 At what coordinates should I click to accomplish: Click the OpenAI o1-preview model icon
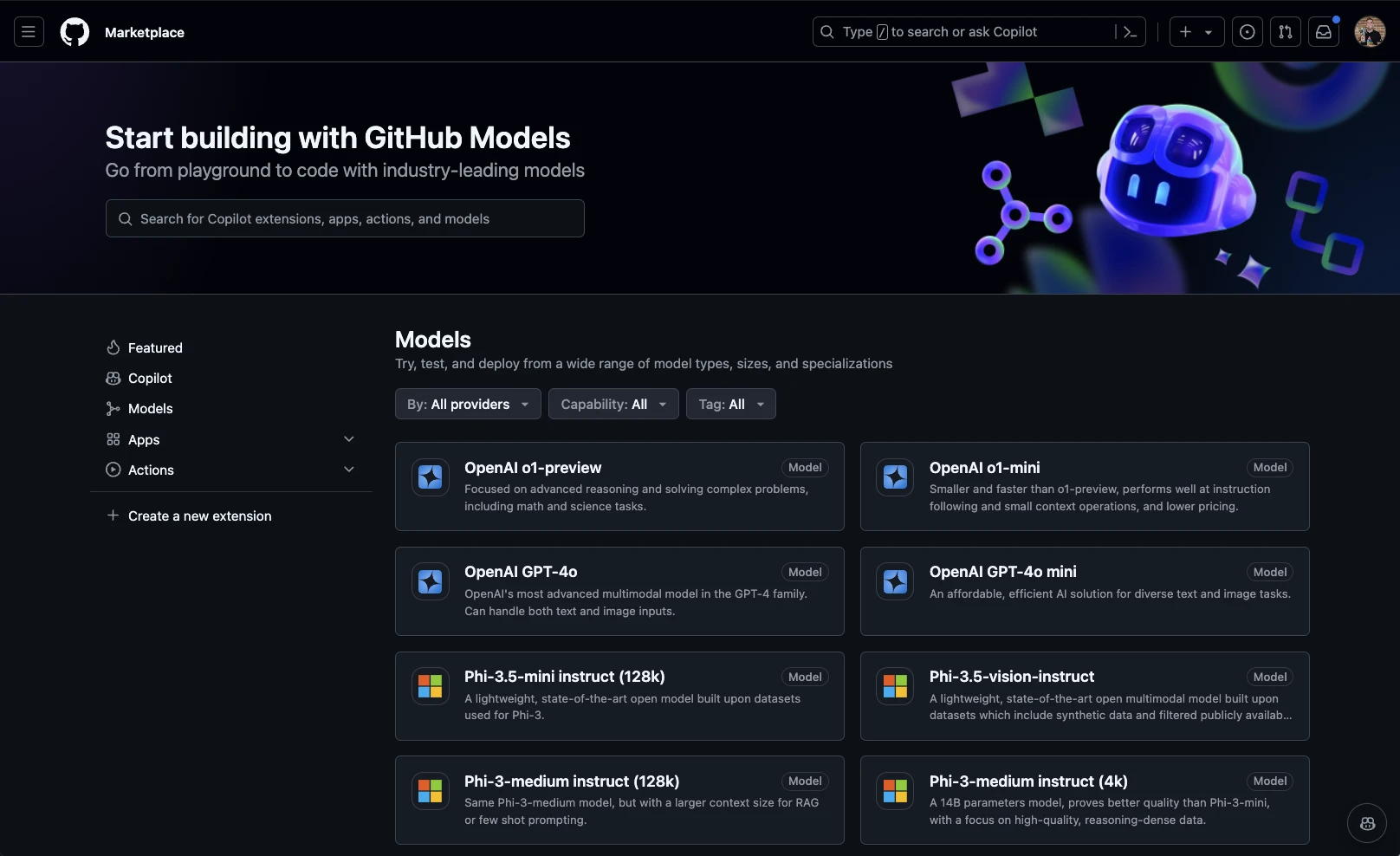pyautogui.click(x=431, y=477)
